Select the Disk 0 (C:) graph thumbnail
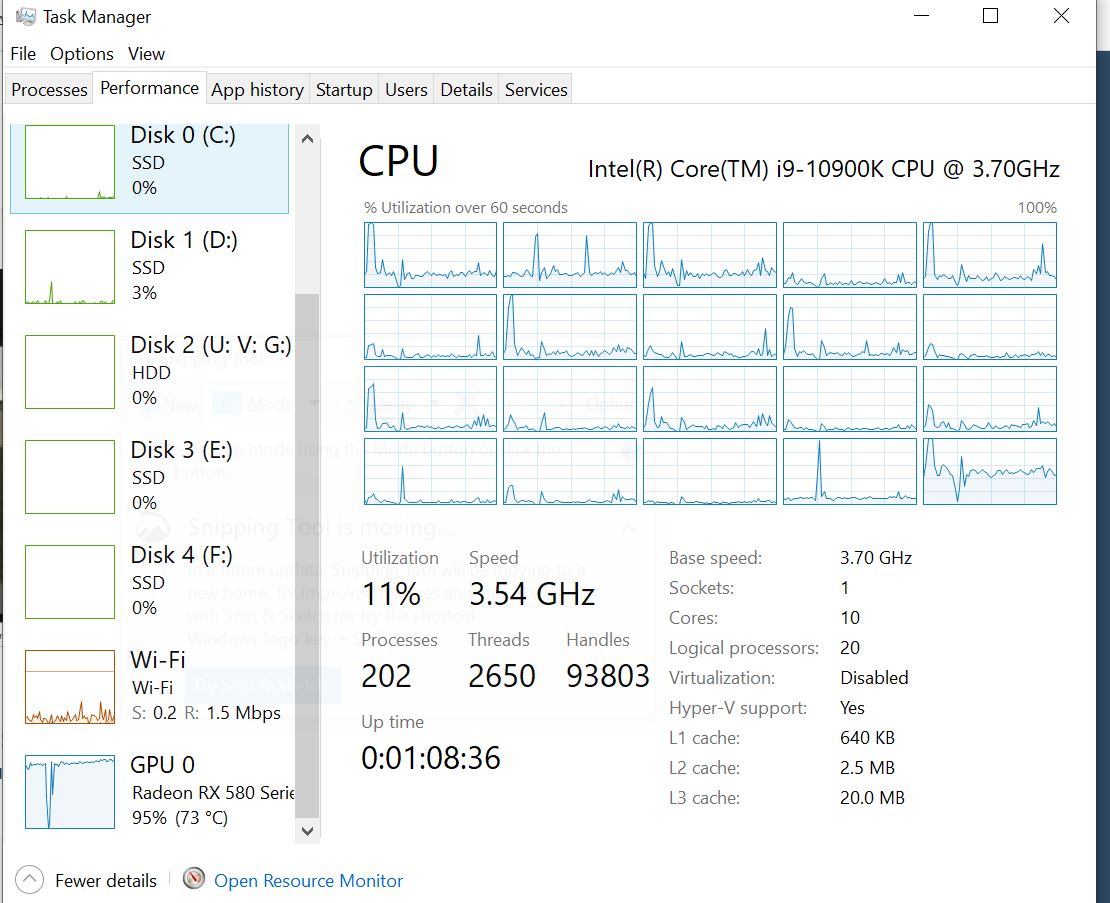 [x=70, y=162]
